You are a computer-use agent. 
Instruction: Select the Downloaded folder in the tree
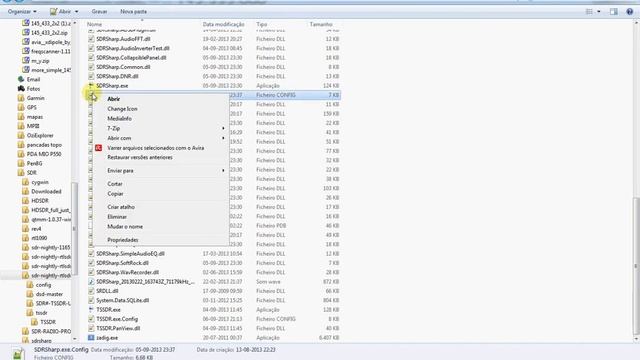46,191
